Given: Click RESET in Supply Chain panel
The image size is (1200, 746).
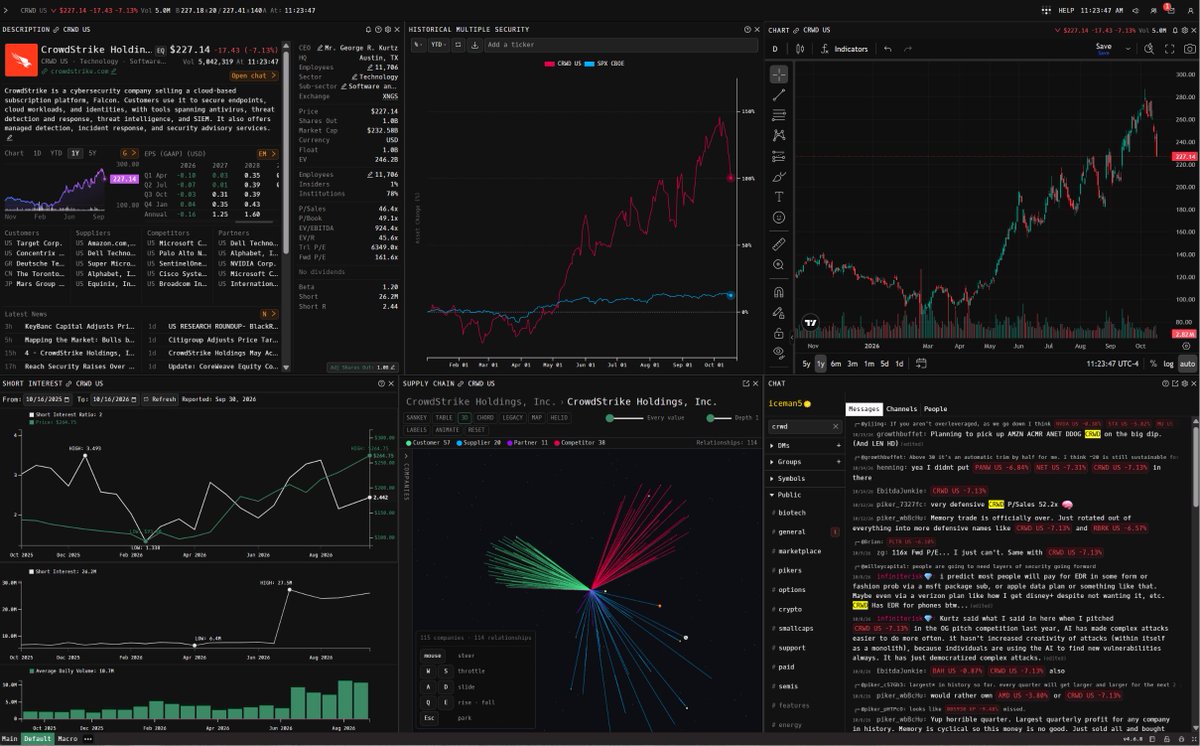Looking at the screenshot, I should point(477,430).
